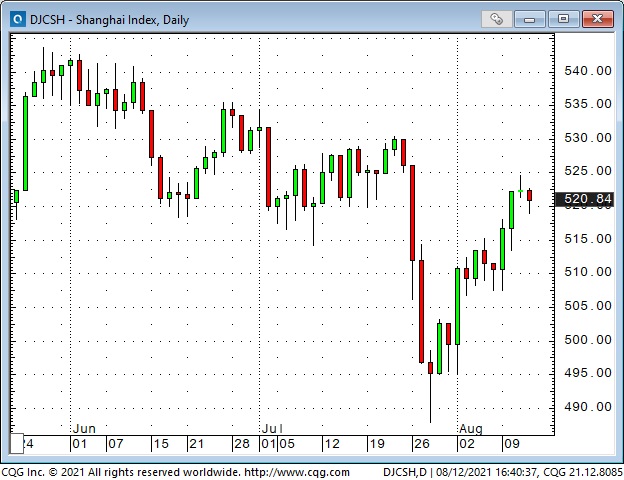Click the 12 date label on time axis
This screenshot has width=624, height=480.
(x=332, y=444)
